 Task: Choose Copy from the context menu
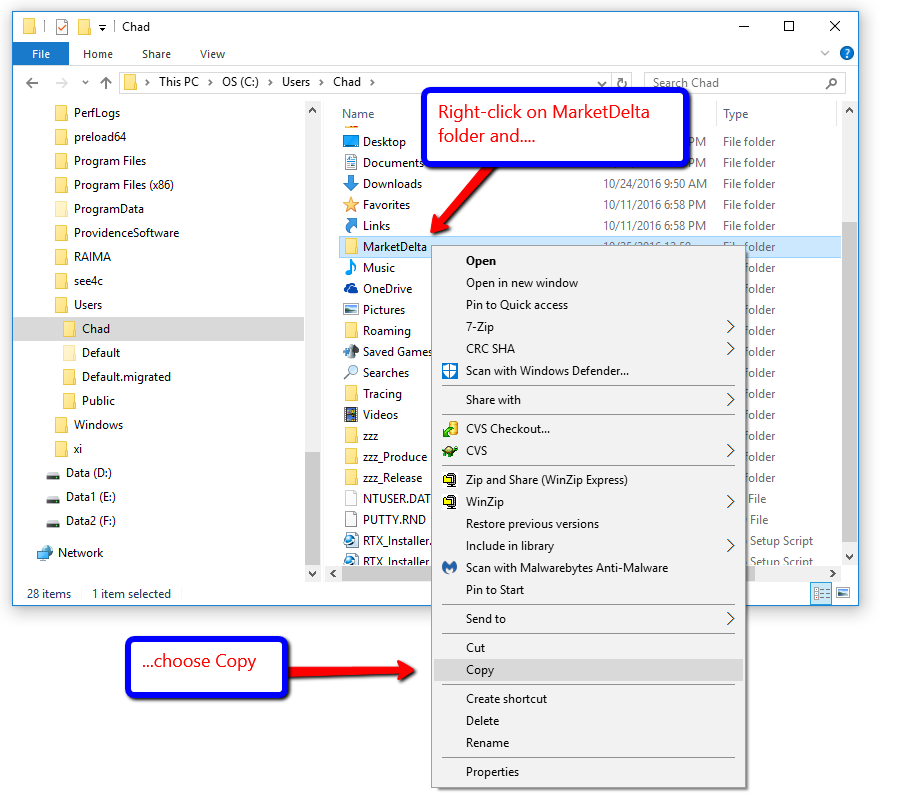[588, 670]
